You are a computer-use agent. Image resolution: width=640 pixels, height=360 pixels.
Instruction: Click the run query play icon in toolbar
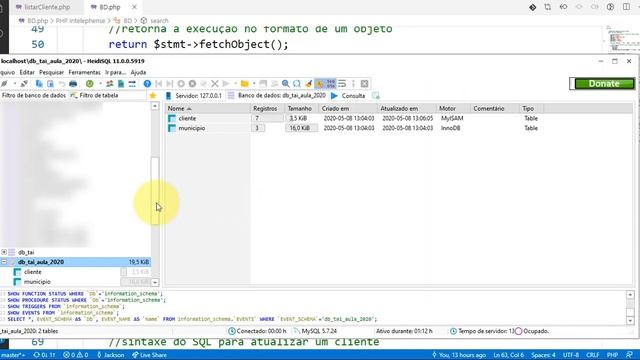click(x=226, y=84)
